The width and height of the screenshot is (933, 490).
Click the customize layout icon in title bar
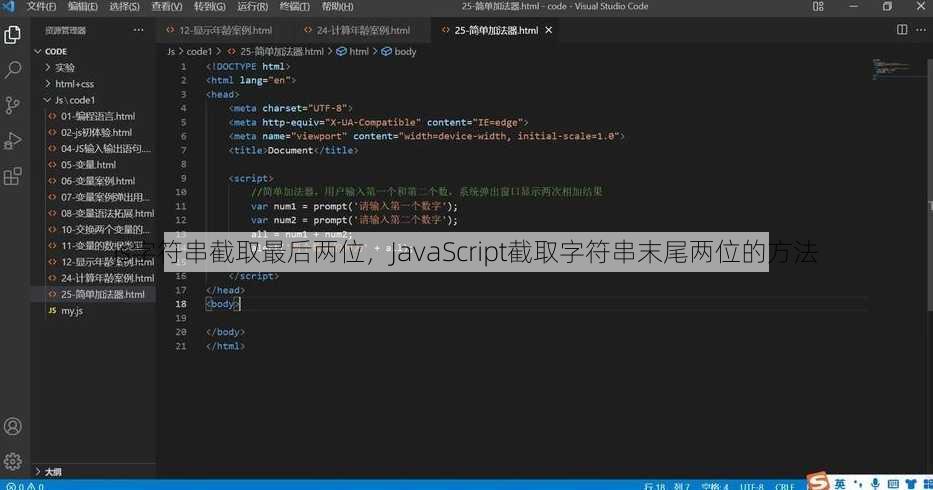pyautogui.click(x=818, y=7)
